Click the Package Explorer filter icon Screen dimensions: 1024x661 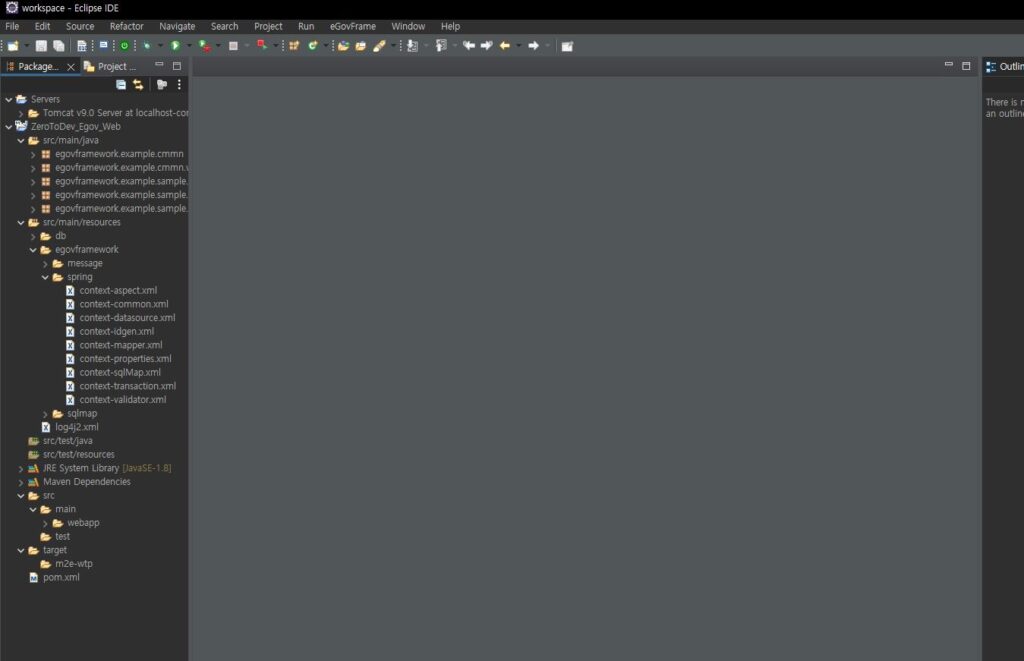coord(162,85)
